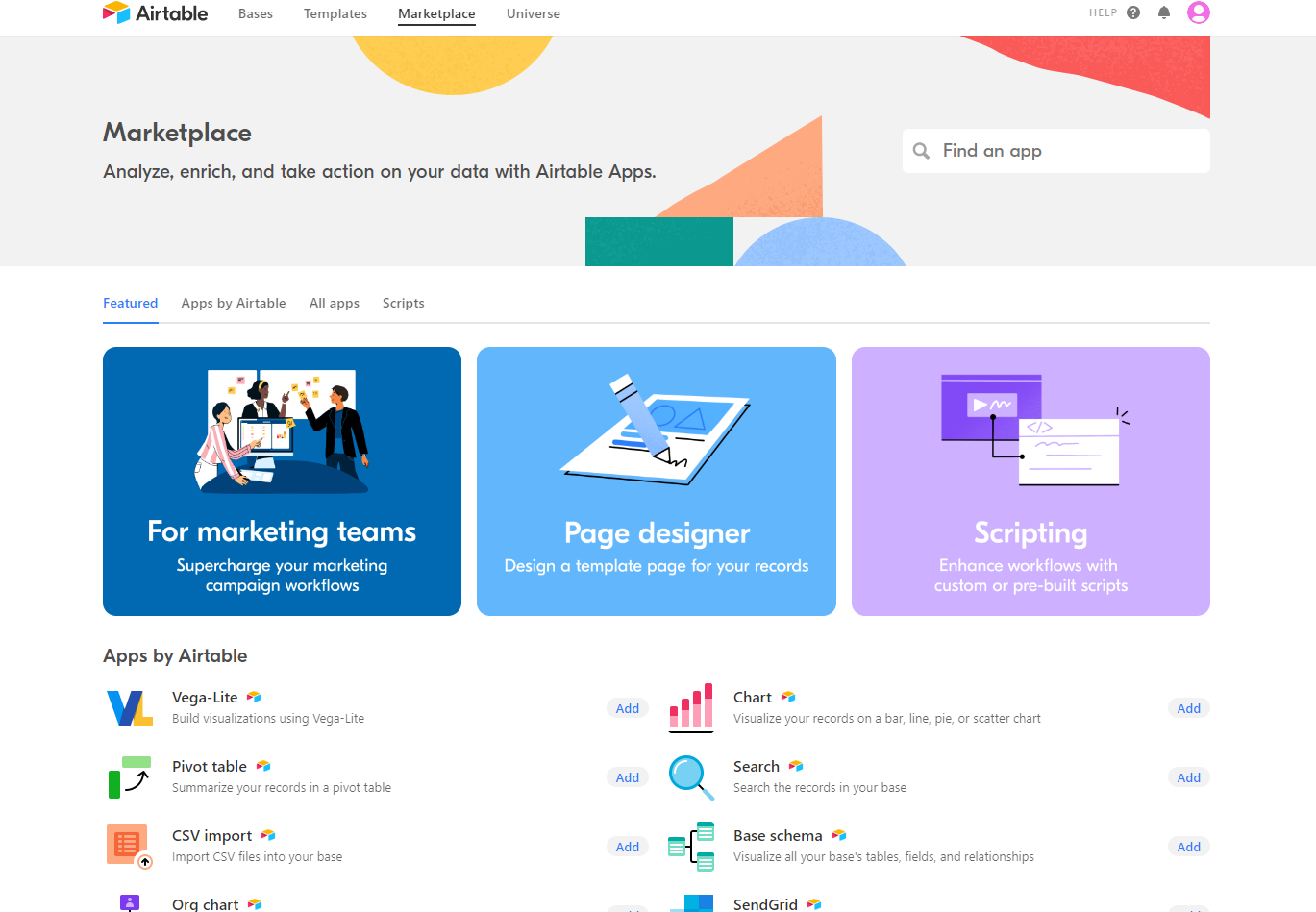The width and height of the screenshot is (1316, 912).
Task: Open the CSV import app title
Action: pyautogui.click(x=211, y=835)
